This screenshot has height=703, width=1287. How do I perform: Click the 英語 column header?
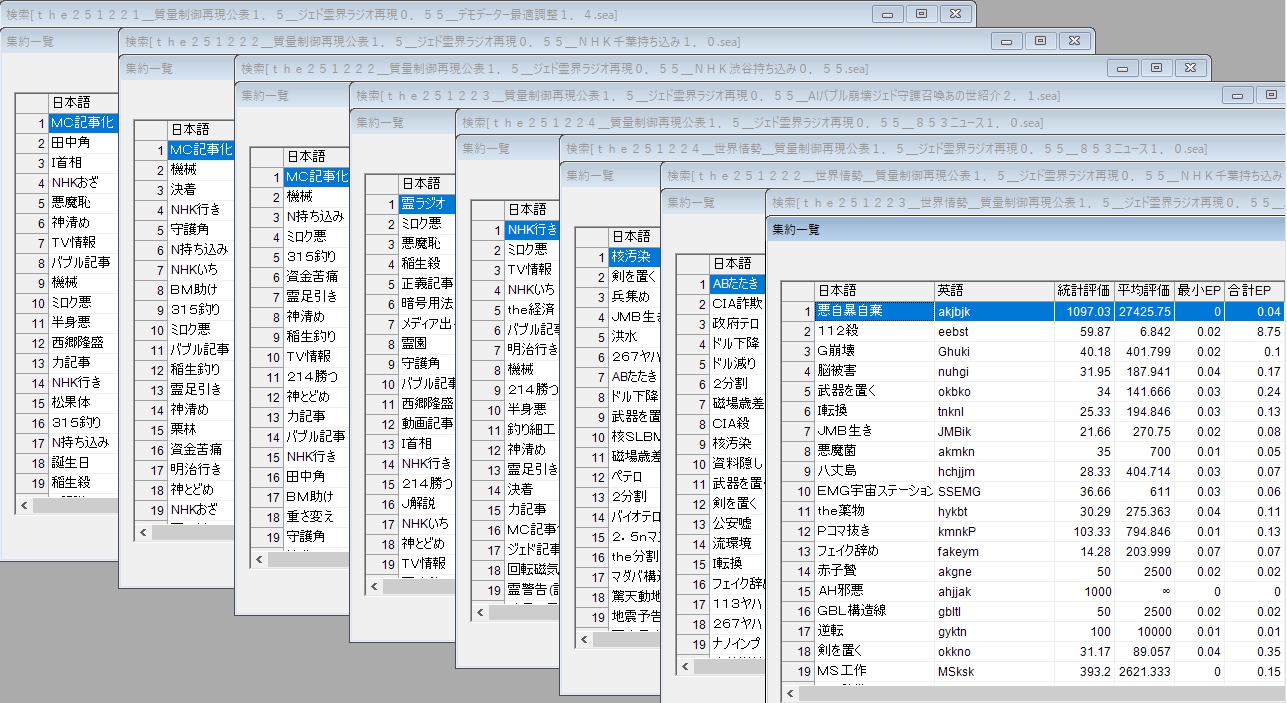993,290
